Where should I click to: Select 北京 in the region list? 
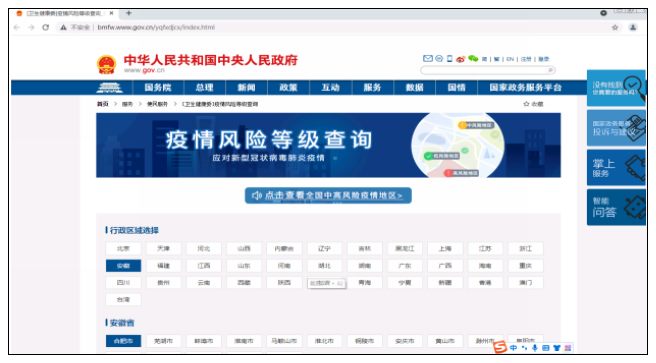[123, 248]
